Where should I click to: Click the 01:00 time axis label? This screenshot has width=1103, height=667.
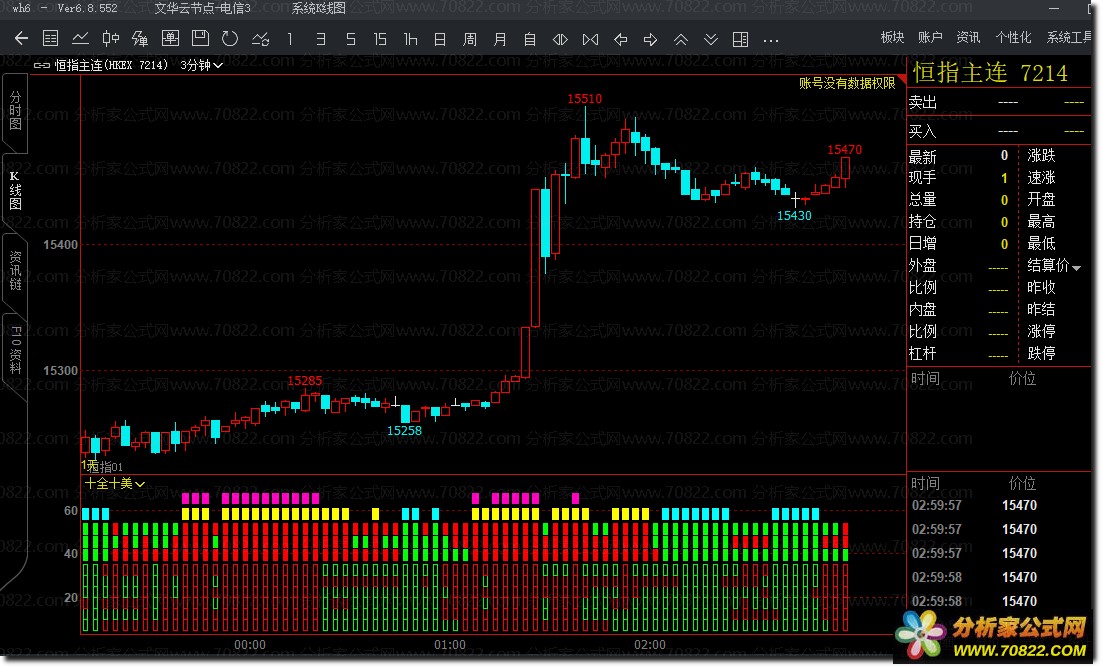450,644
